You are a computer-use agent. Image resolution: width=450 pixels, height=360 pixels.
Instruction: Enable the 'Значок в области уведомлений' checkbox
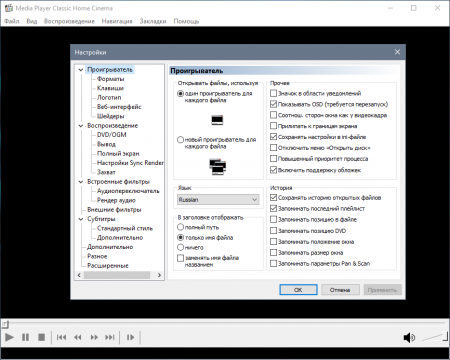tap(273, 93)
